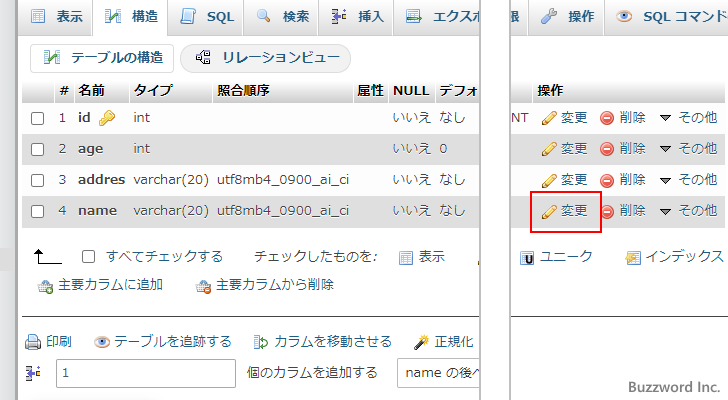This screenshot has width=728, height=400.
Task: Click the red 削除 icon for age row
Action: (607, 149)
